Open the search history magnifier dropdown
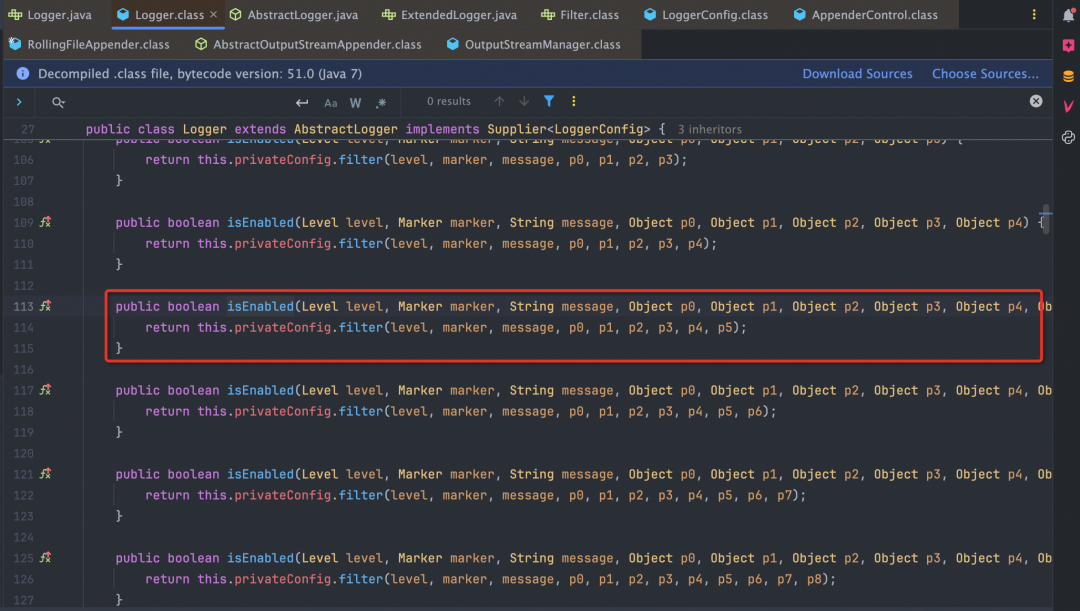The image size is (1080, 611). pyautogui.click(x=59, y=103)
